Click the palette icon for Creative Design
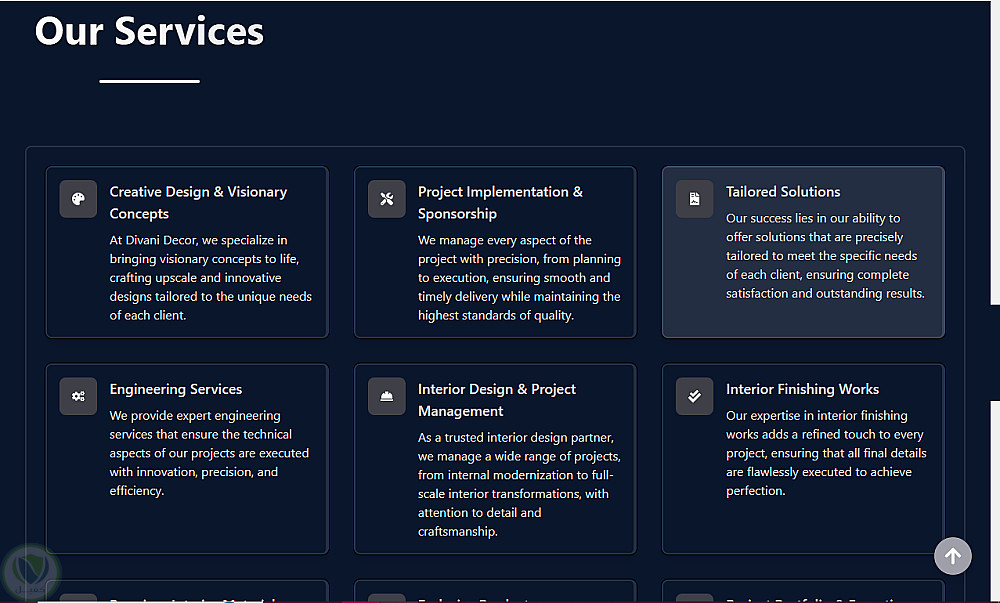Screen dimensions: 1000x603 coord(78,199)
